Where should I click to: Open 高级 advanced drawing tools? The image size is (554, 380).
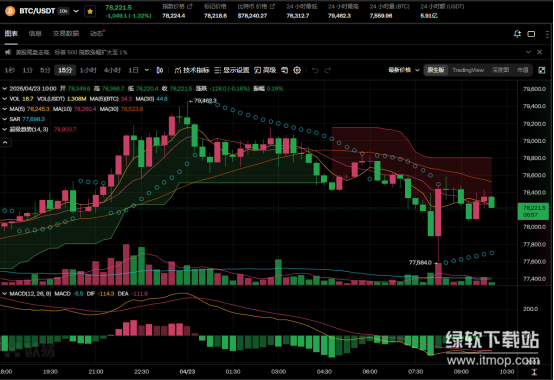pos(265,70)
